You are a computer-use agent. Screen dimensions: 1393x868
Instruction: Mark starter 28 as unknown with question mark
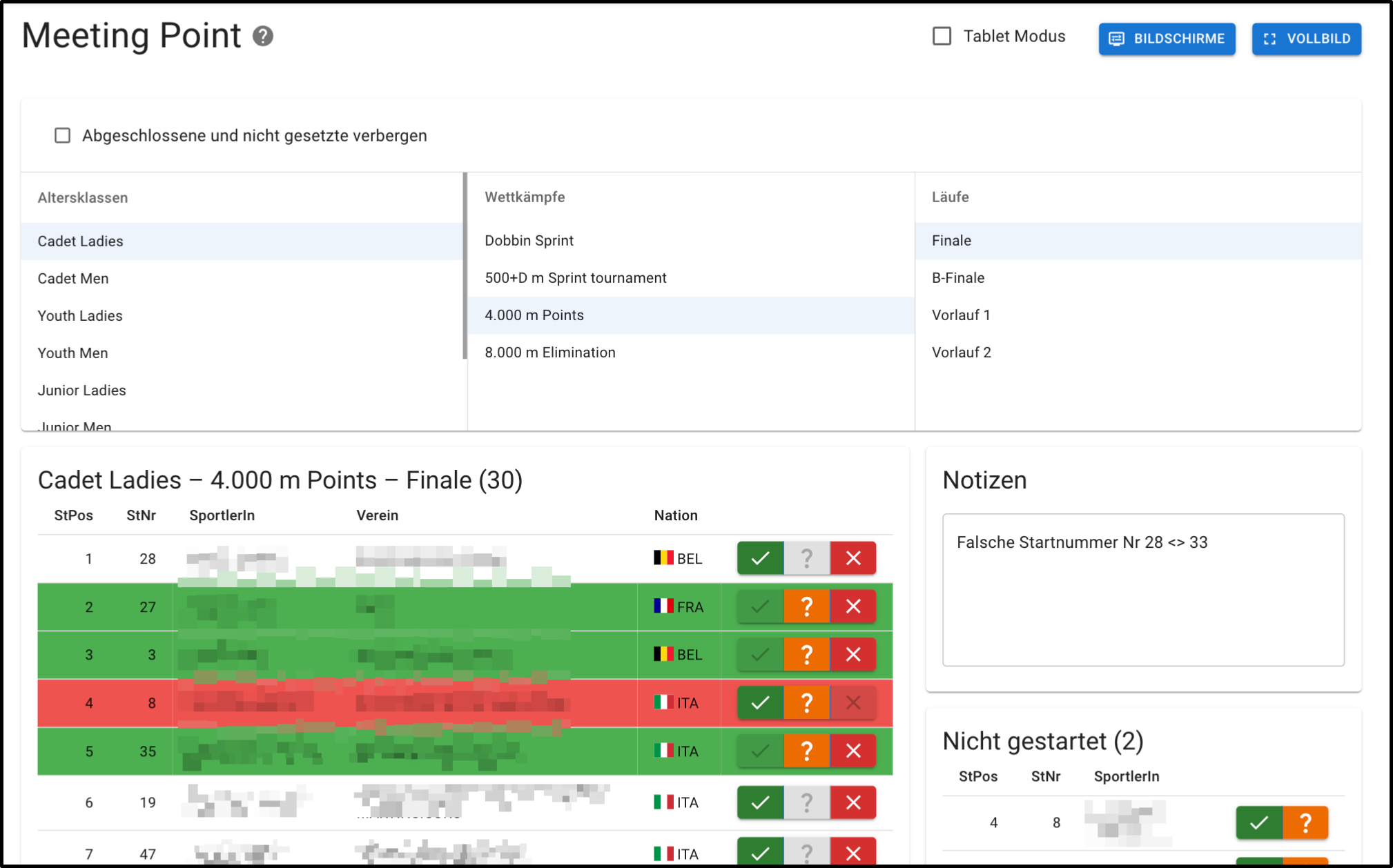806,558
